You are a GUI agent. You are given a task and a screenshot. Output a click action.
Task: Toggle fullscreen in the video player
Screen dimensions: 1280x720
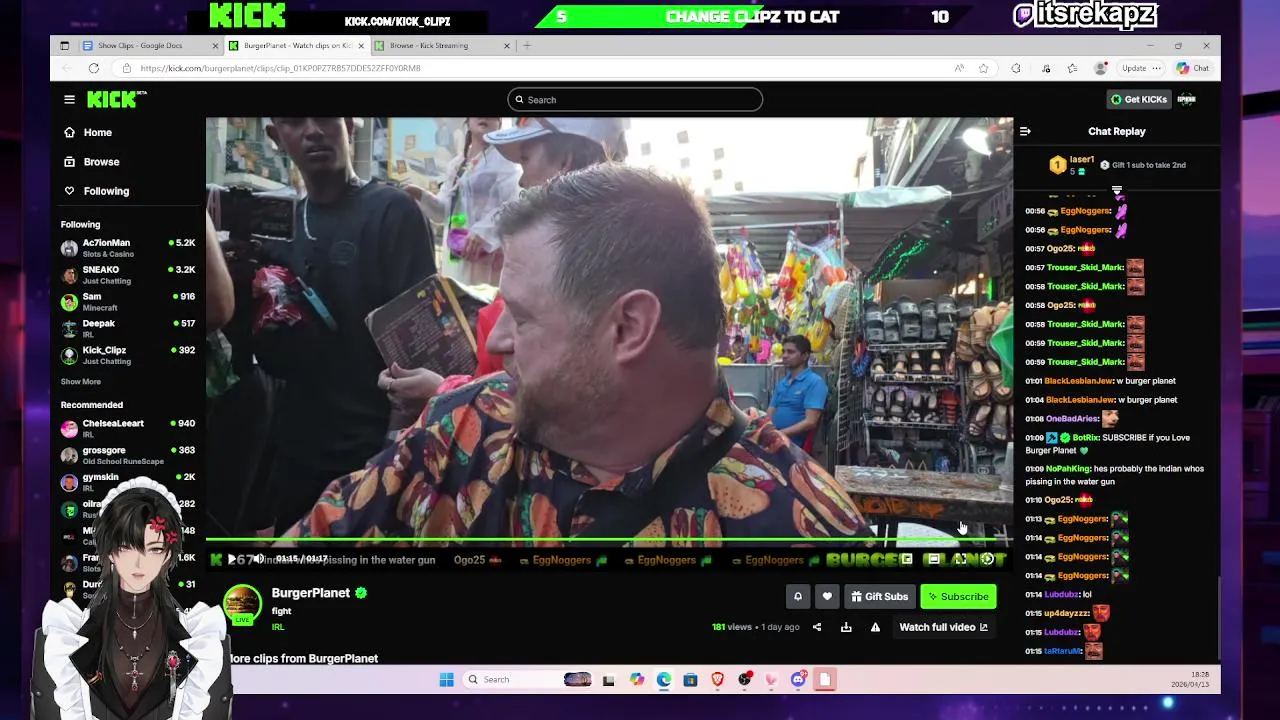pos(960,560)
